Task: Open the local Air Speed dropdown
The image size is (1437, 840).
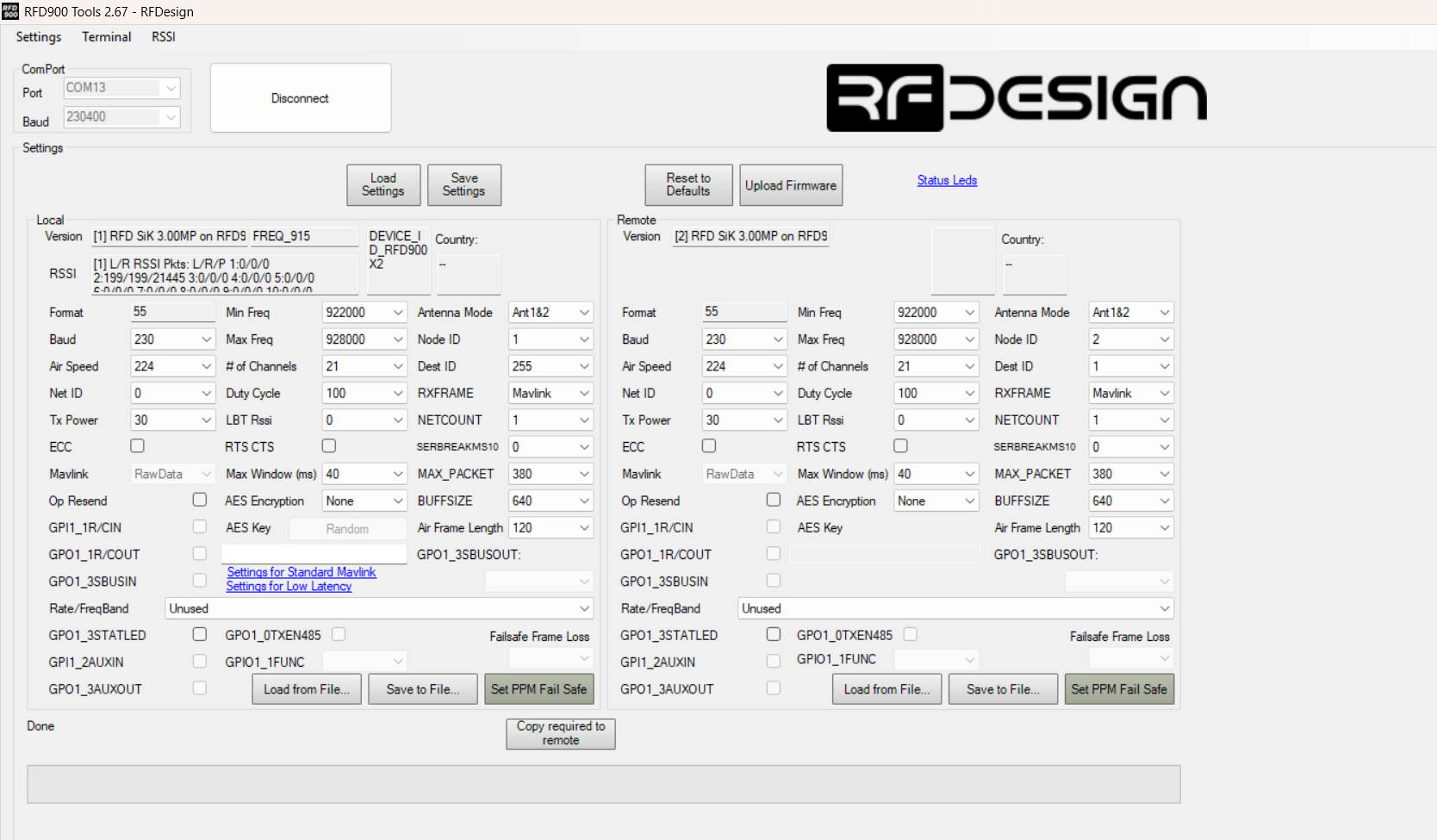Action: (172, 366)
